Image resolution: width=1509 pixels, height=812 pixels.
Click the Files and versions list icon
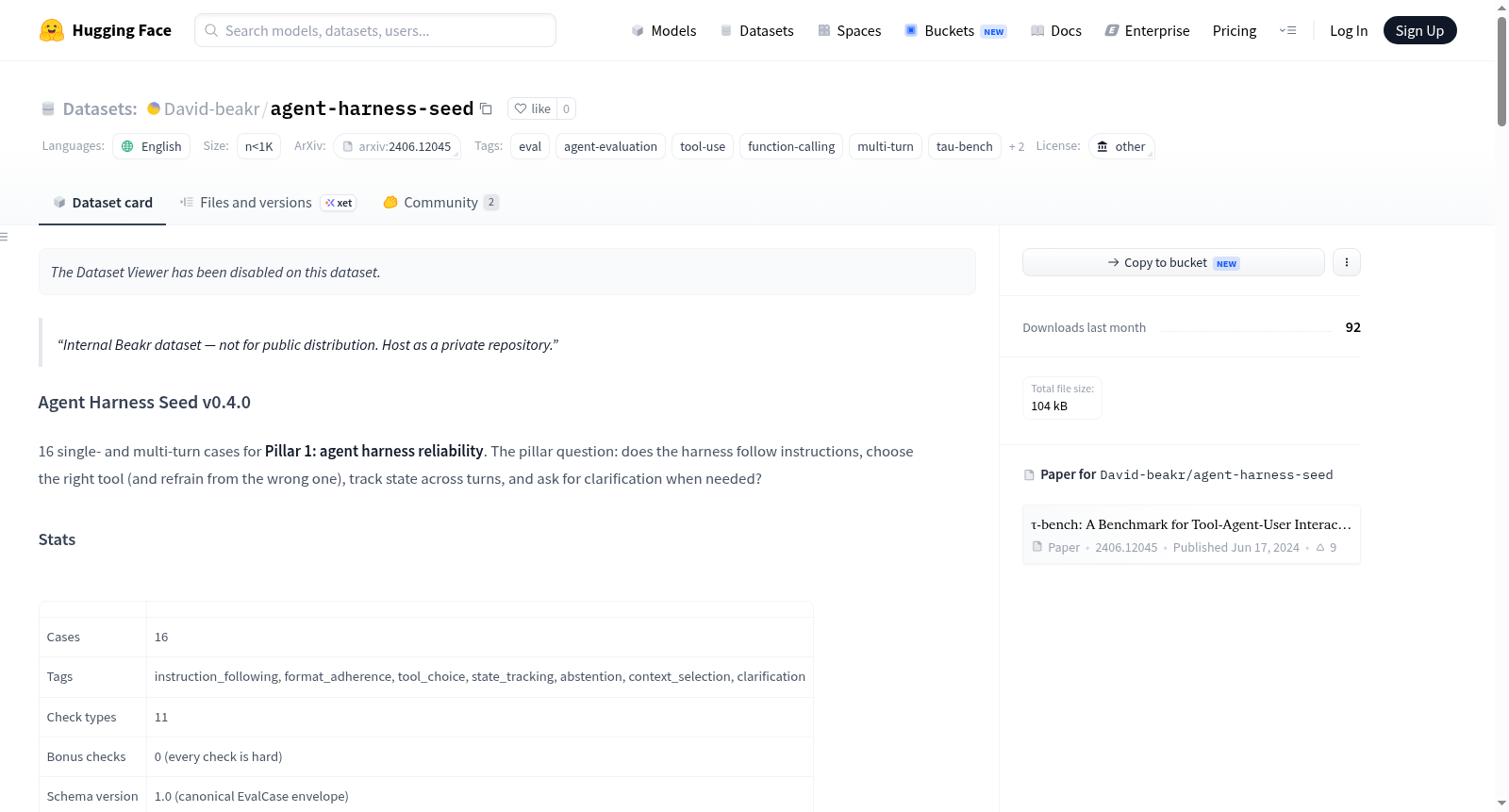(187, 202)
